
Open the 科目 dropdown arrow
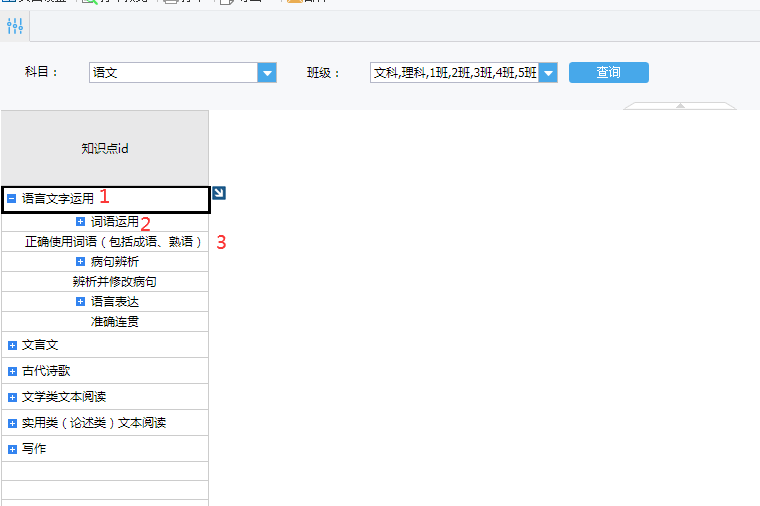[267, 73]
